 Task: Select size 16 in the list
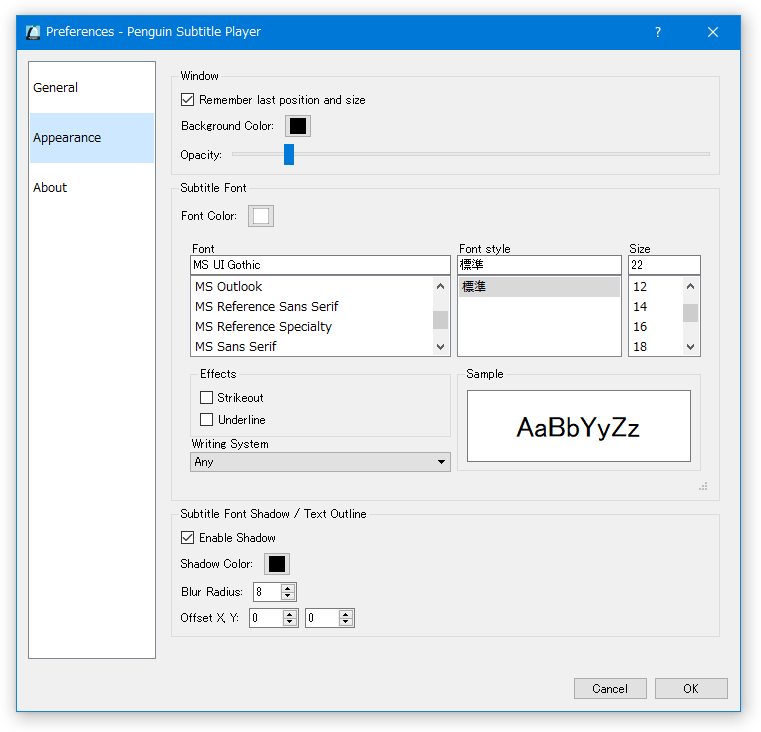655,327
